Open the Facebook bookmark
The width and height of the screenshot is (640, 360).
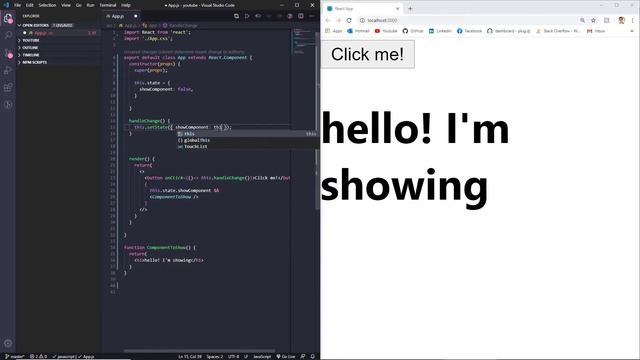pyautogui.click(x=469, y=31)
